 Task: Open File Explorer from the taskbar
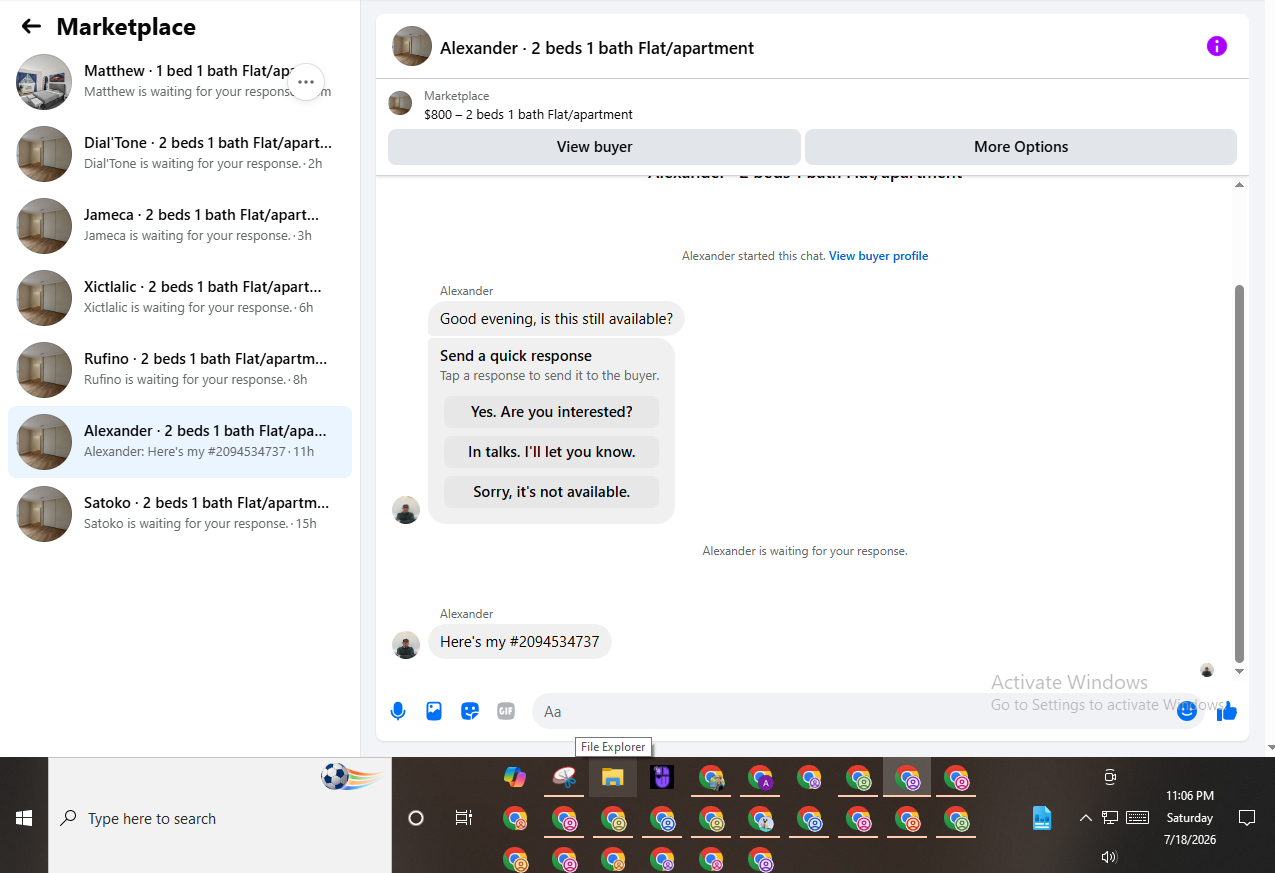(613, 777)
